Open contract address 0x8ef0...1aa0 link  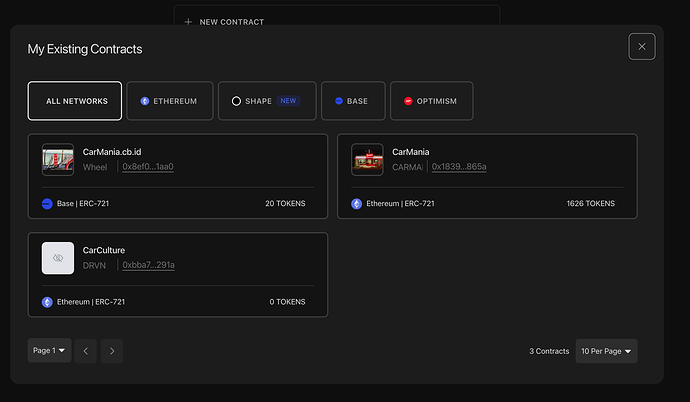point(147,167)
